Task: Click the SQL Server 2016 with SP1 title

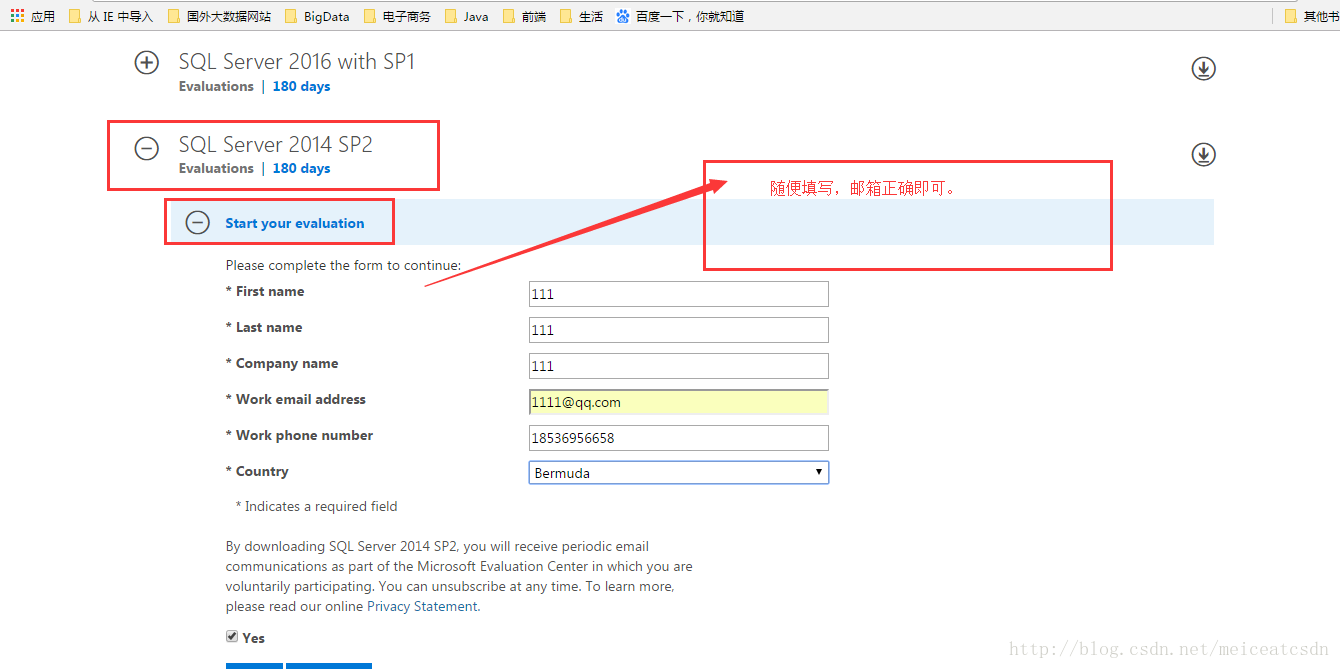Action: click(297, 61)
